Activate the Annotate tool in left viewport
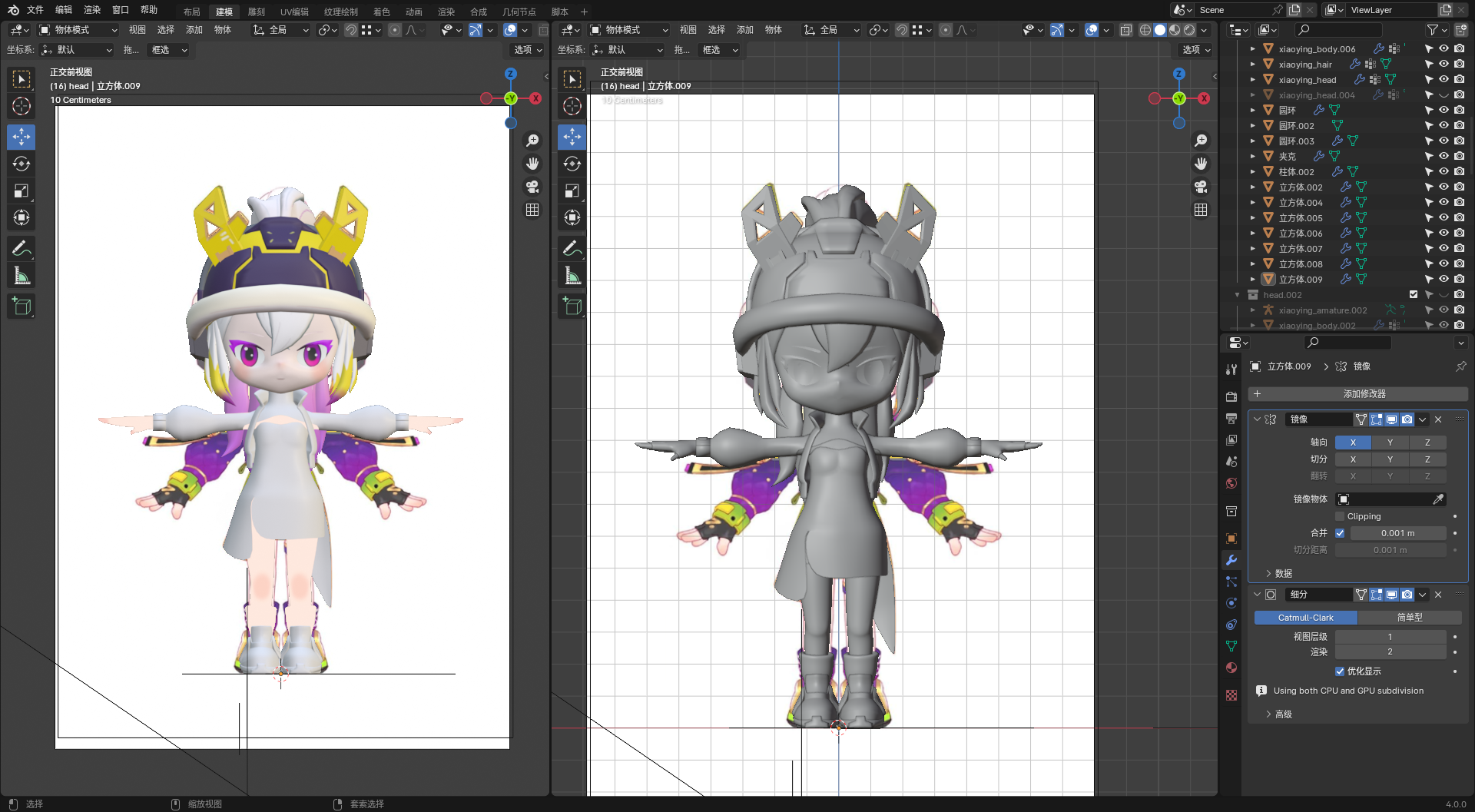This screenshot has width=1475, height=812. 22,248
